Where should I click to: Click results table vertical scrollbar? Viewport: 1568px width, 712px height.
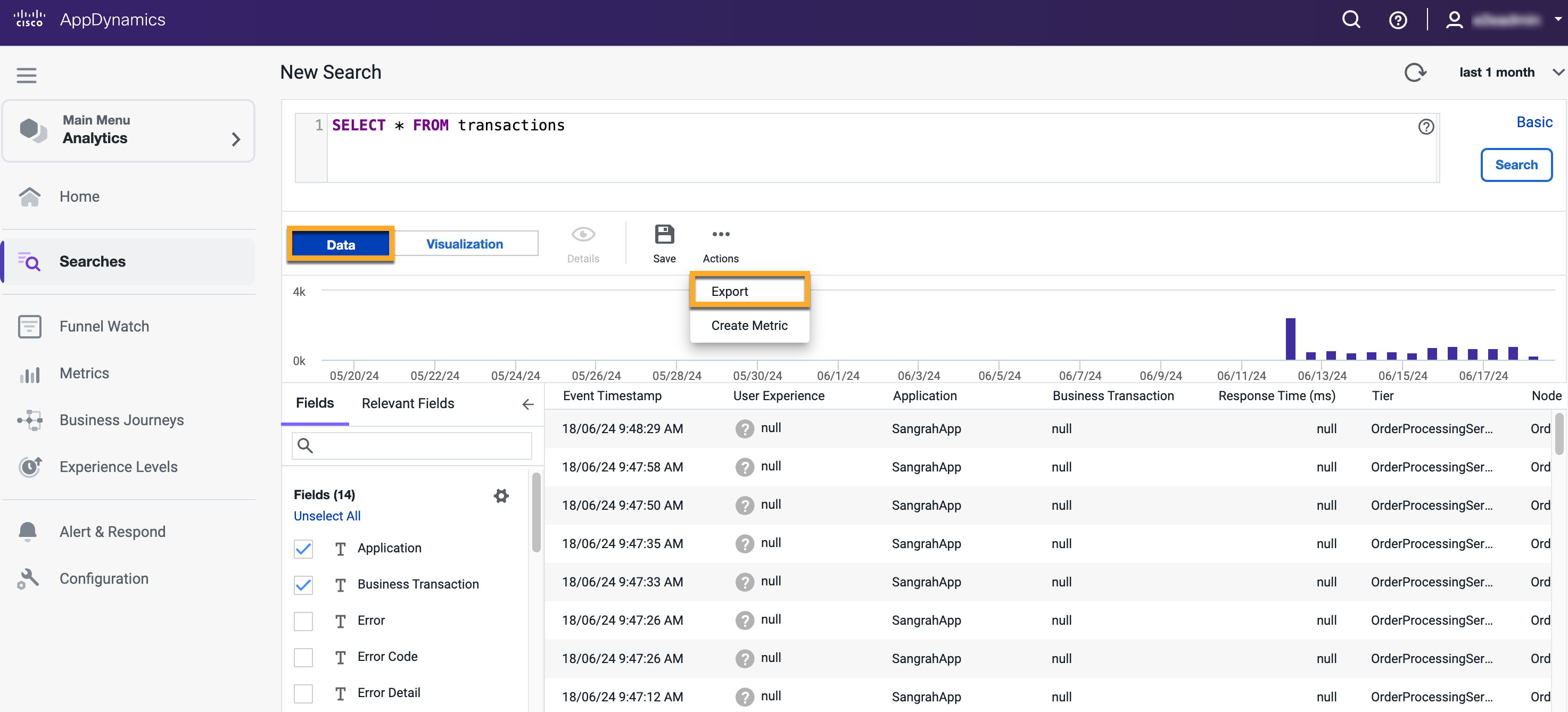[x=1559, y=433]
